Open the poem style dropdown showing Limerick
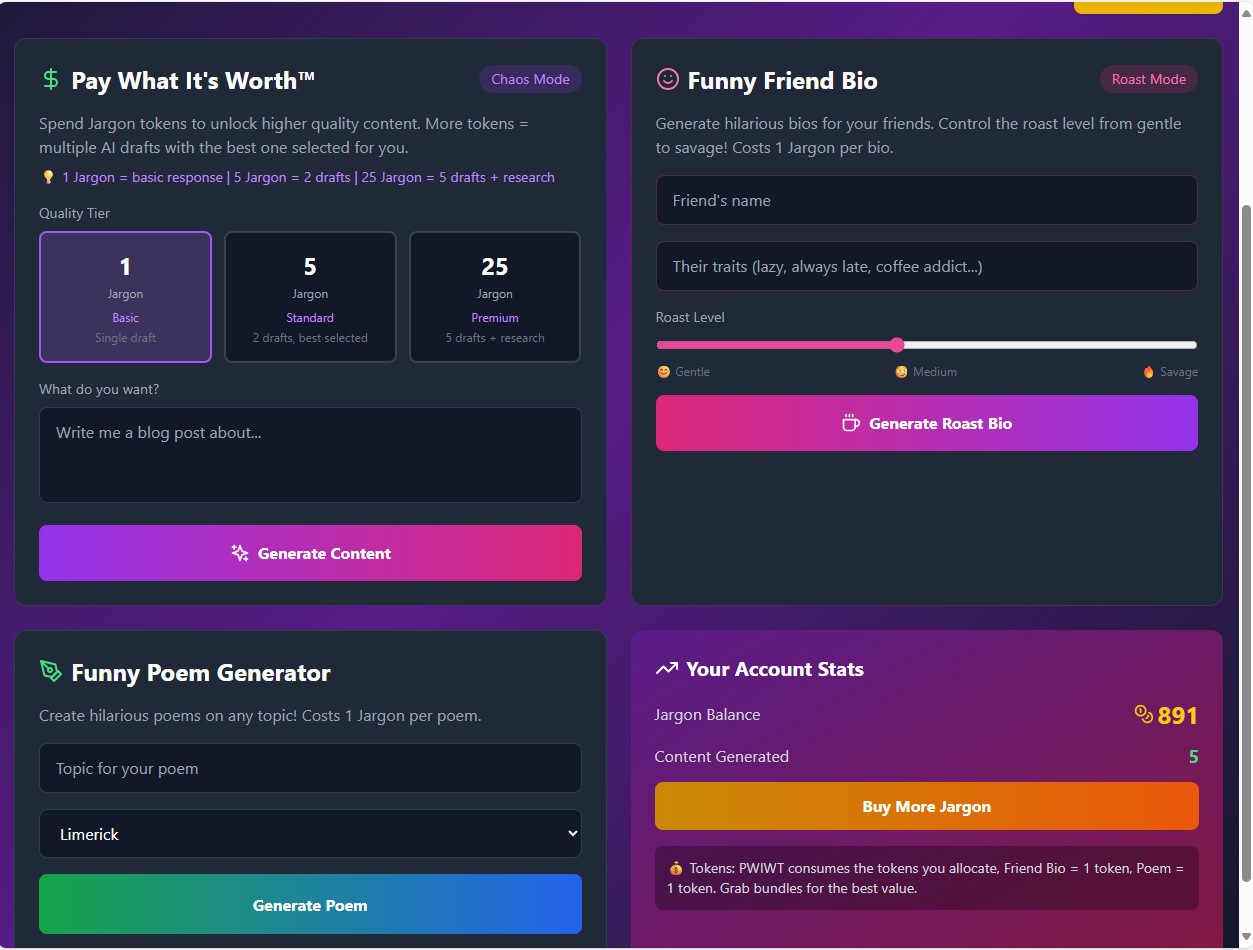 click(310, 833)
